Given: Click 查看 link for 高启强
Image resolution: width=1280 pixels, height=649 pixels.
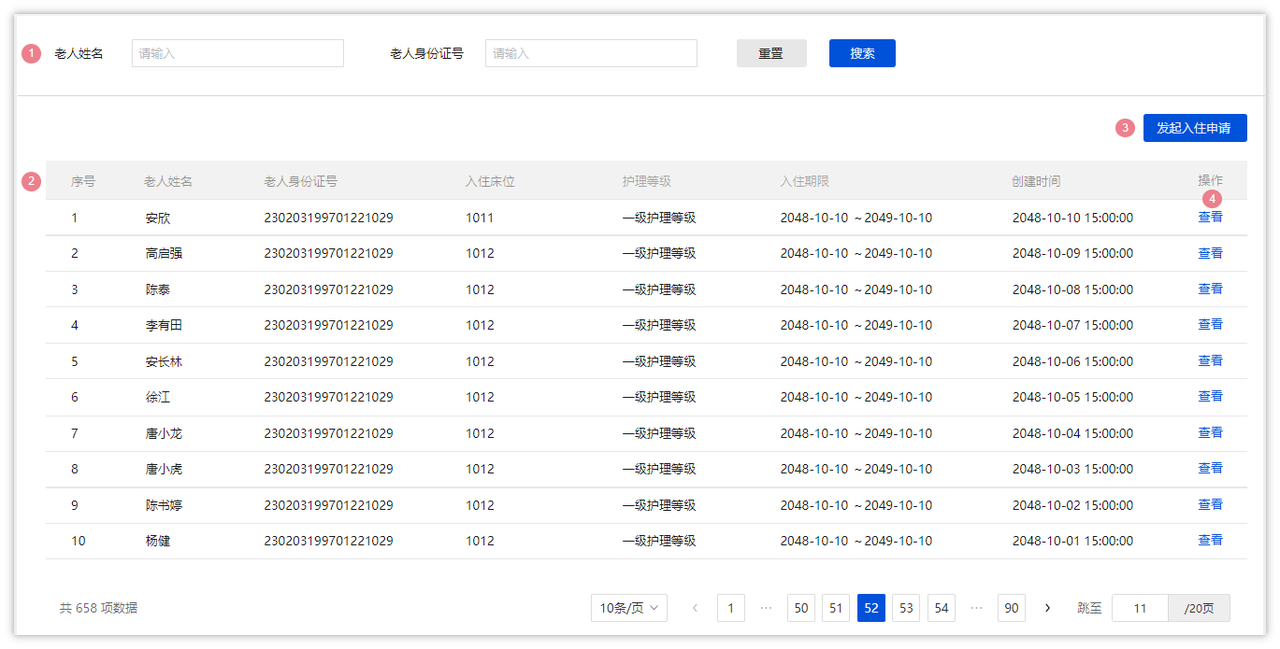Looking at the screenshot, I should tap(1210, 253).
